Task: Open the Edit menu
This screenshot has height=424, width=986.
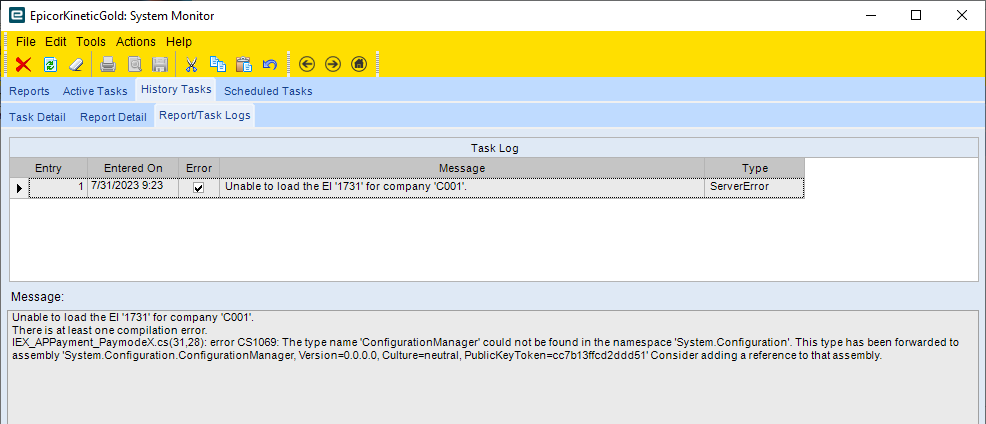Action: click(55, 42)
